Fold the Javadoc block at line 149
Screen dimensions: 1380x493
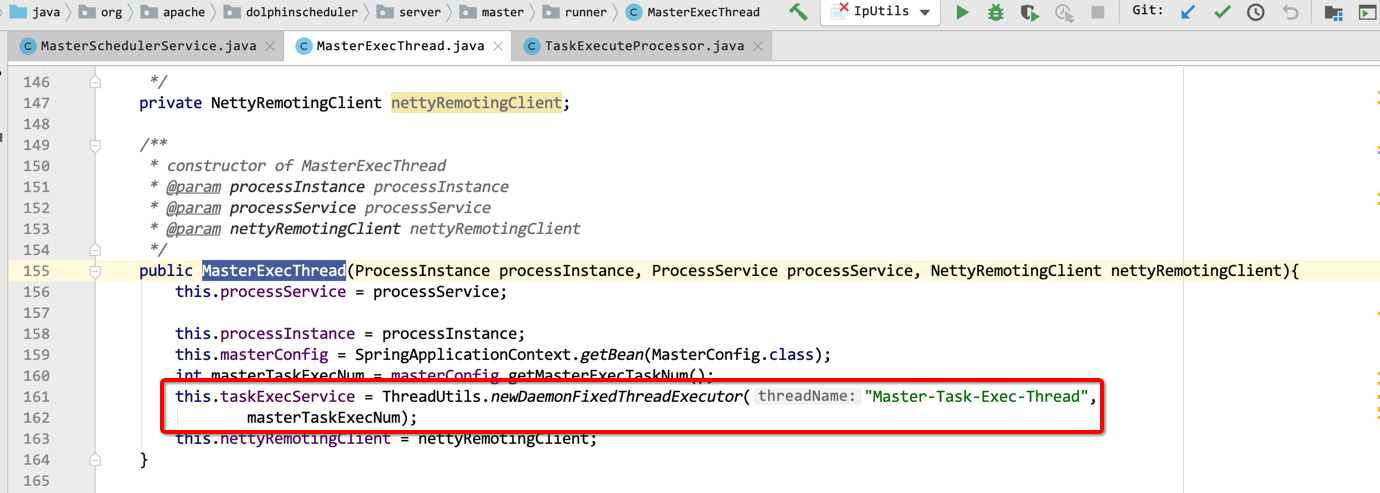pos(95,145)
